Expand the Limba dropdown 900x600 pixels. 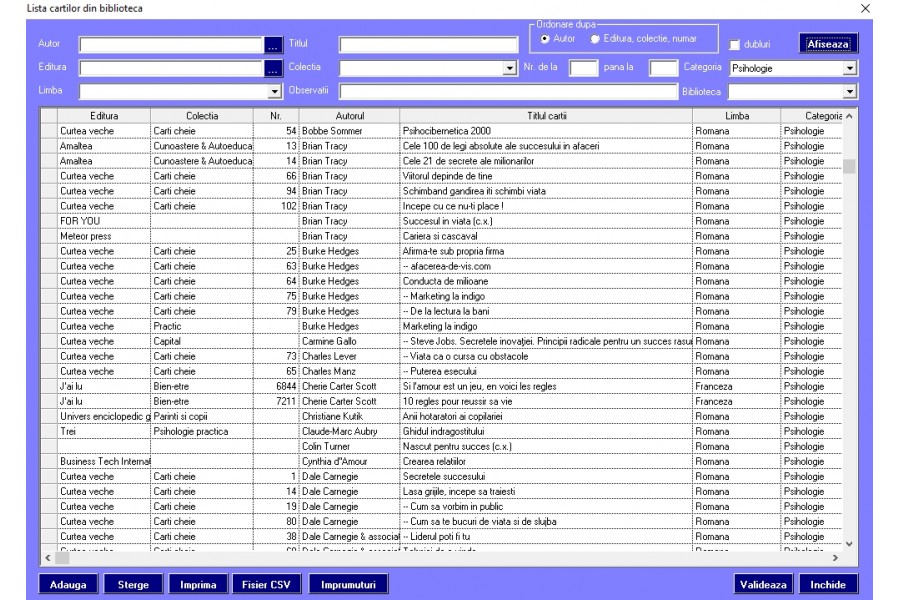274,91
